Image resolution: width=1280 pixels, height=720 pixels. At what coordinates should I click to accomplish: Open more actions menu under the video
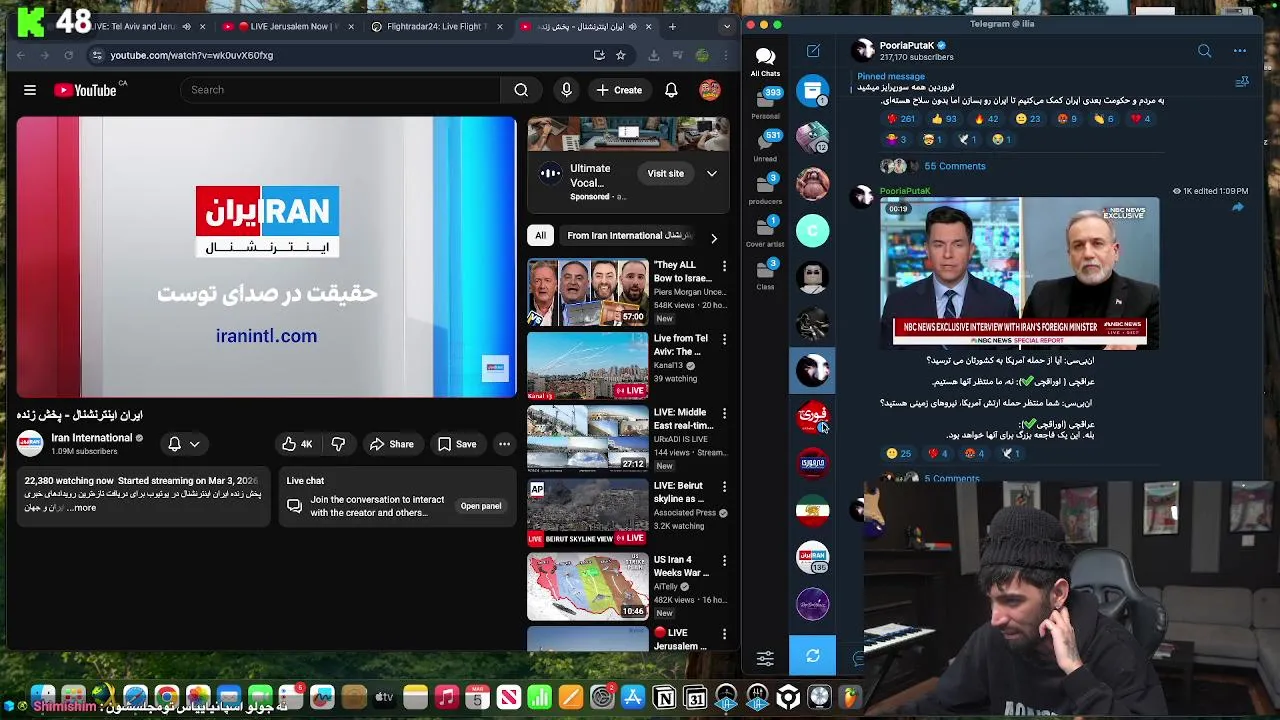(504, 444)
